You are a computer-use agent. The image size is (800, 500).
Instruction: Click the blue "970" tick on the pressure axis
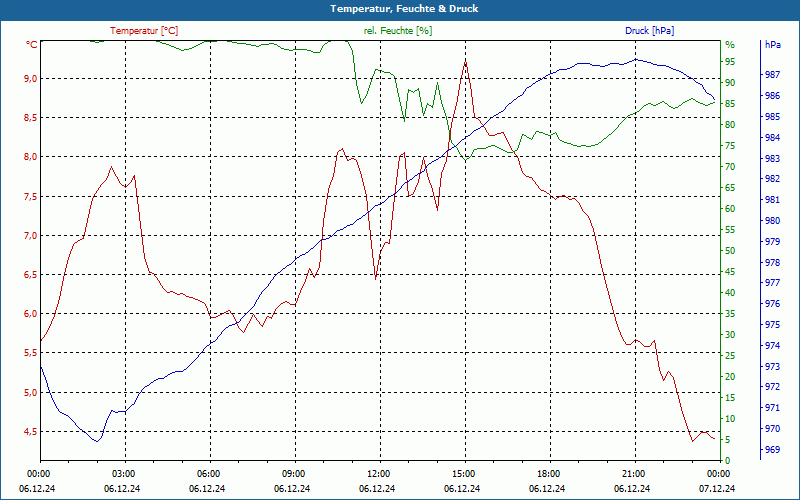[x=772, y=429]
